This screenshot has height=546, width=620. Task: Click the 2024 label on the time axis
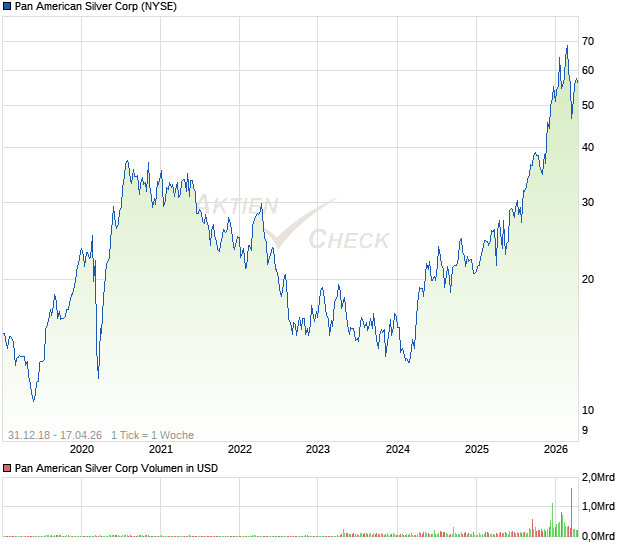(398, 450)
